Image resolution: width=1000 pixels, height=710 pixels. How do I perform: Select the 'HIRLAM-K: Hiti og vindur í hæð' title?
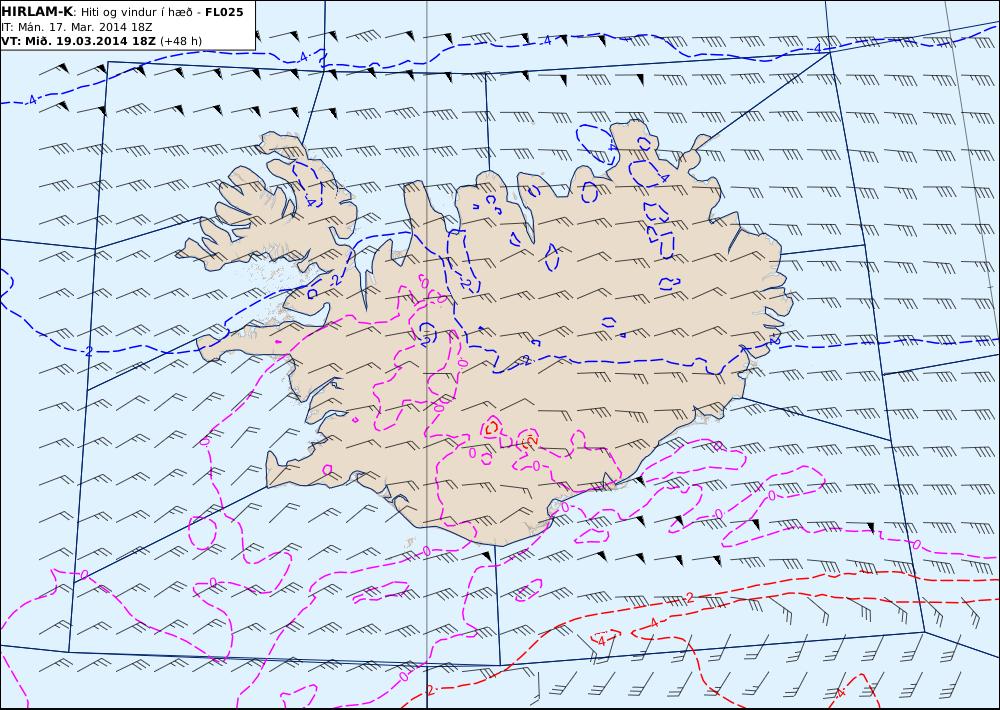99,12
